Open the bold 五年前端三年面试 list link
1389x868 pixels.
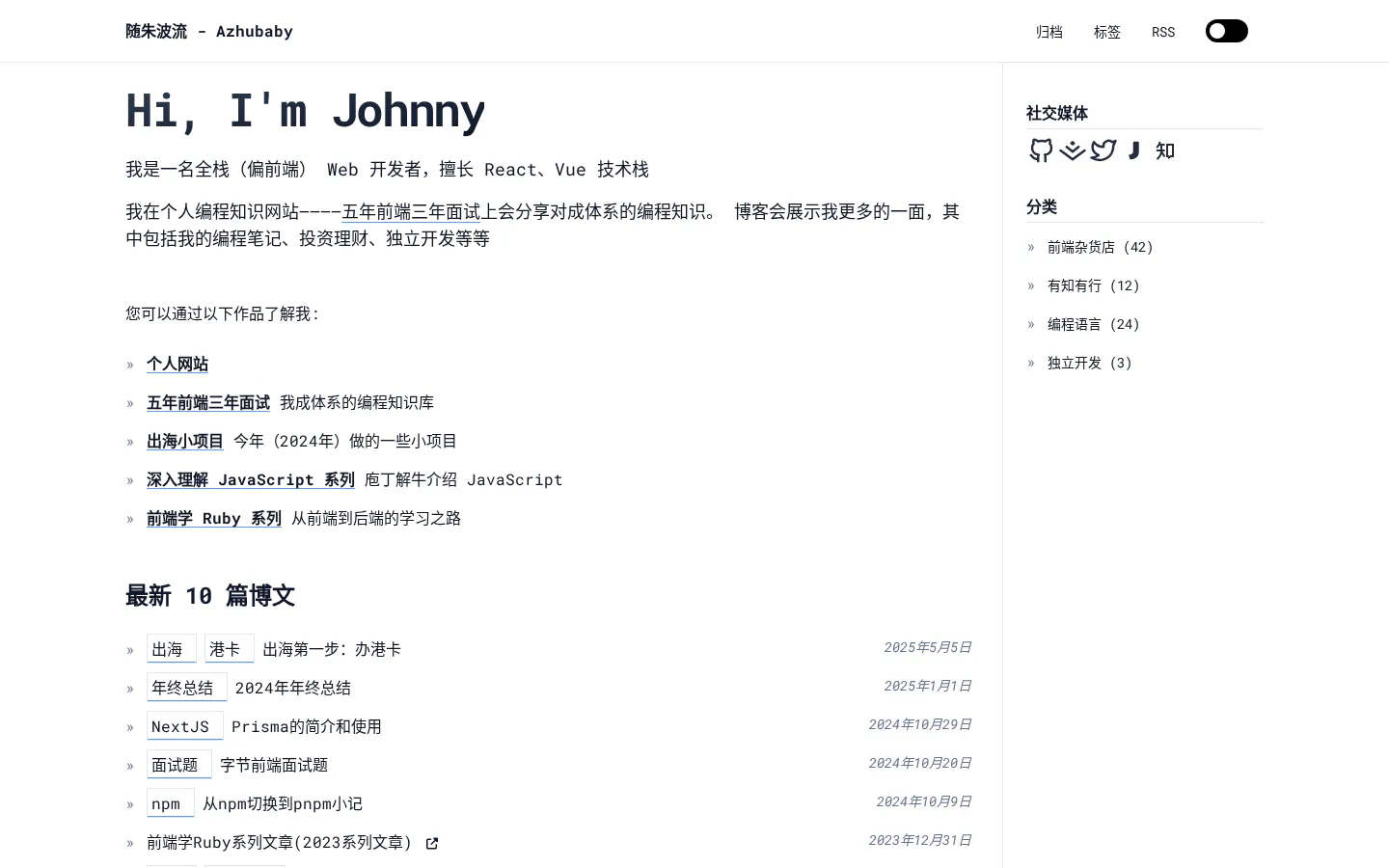tap(208, 402)
